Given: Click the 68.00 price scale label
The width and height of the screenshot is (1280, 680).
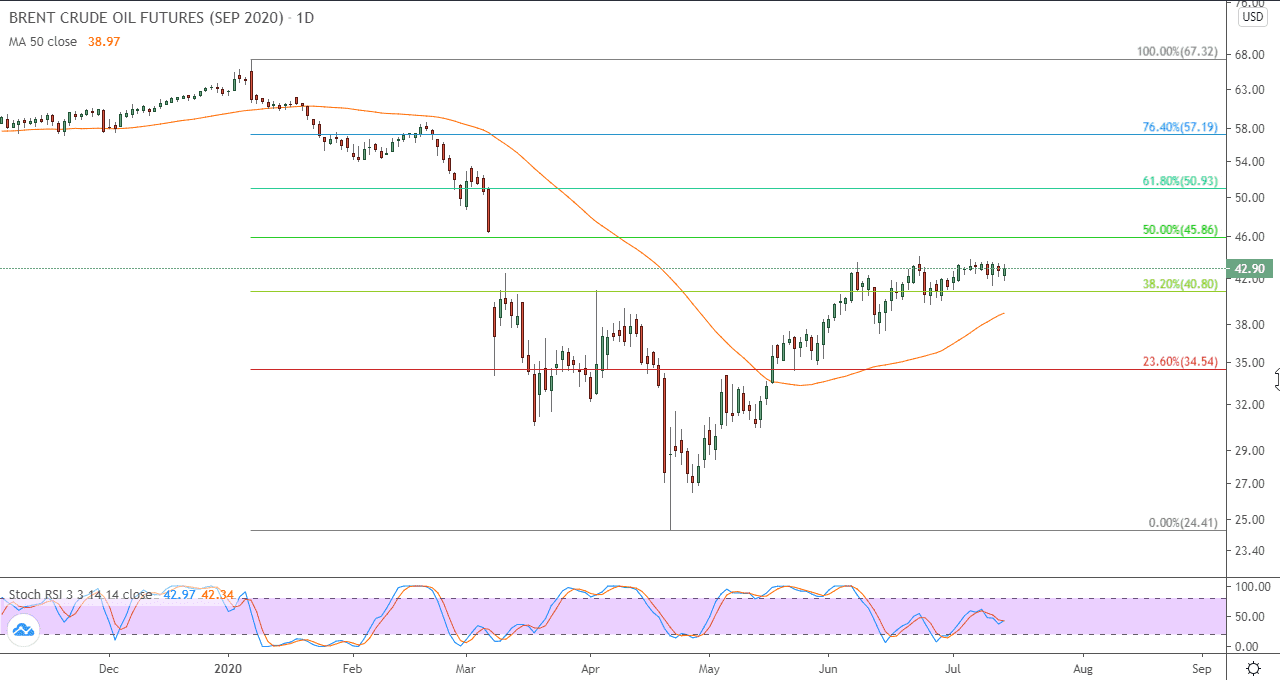Looking at the screenshot, I should point(1251,55).
